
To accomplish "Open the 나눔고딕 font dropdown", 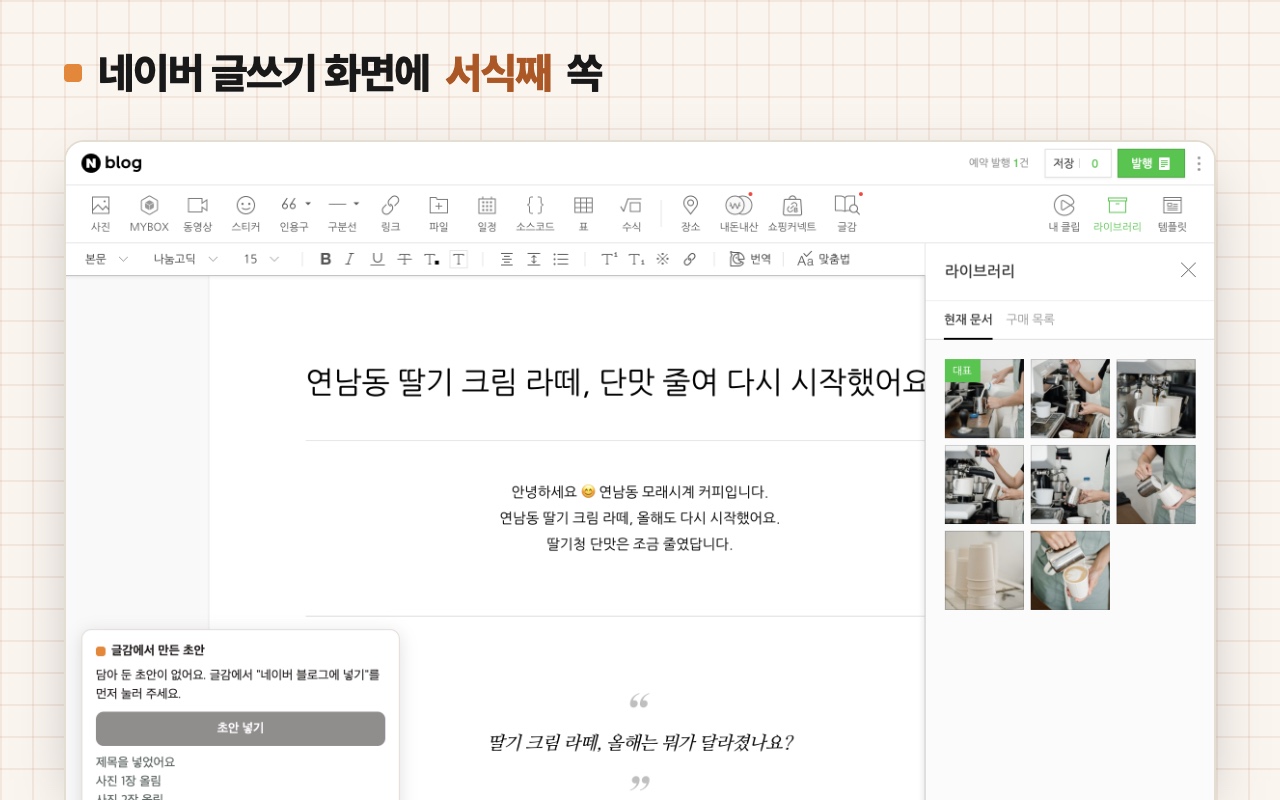I will [x=186, y=259].
